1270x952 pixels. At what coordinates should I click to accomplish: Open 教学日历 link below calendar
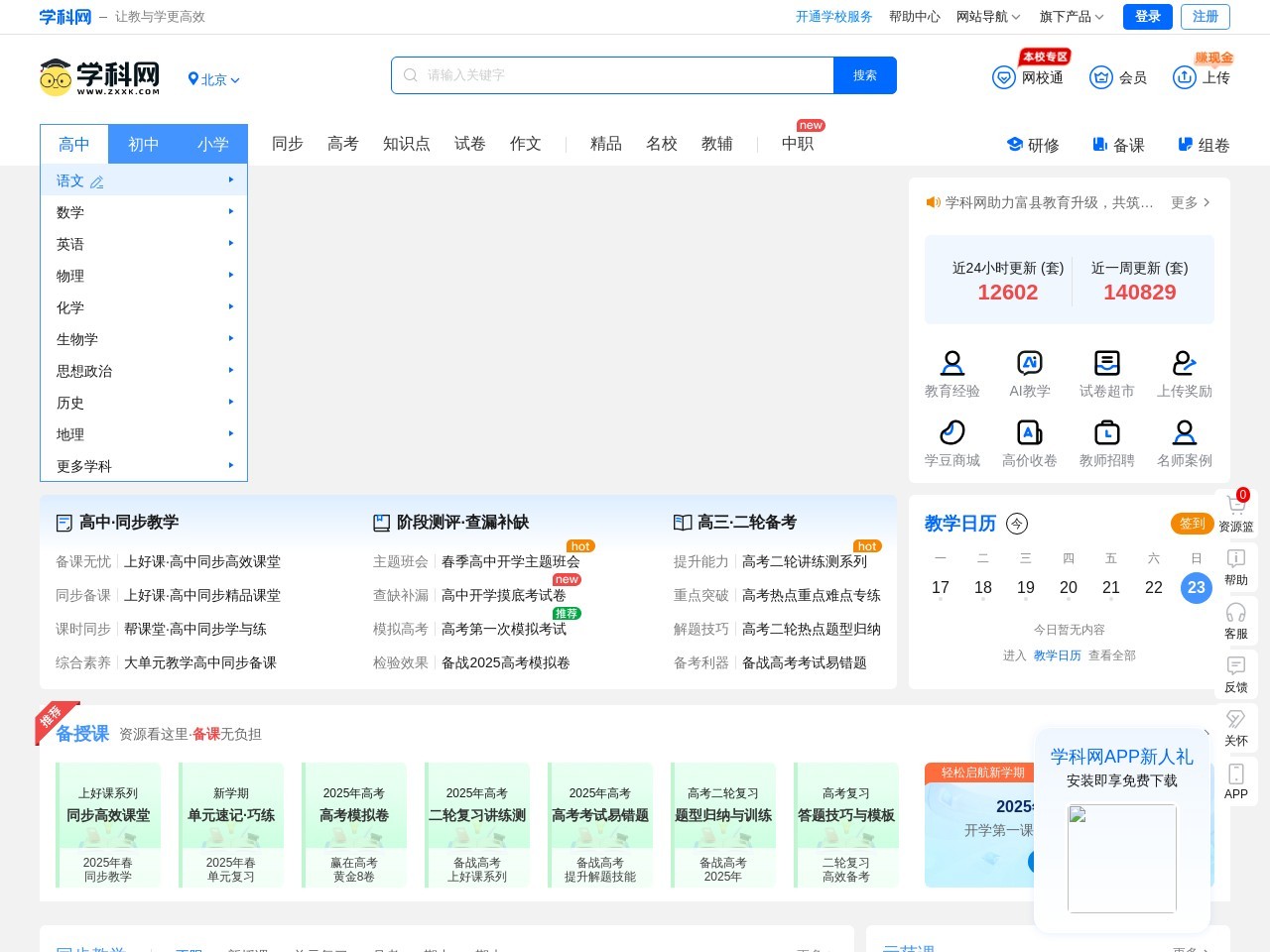tap(1058, 655)
